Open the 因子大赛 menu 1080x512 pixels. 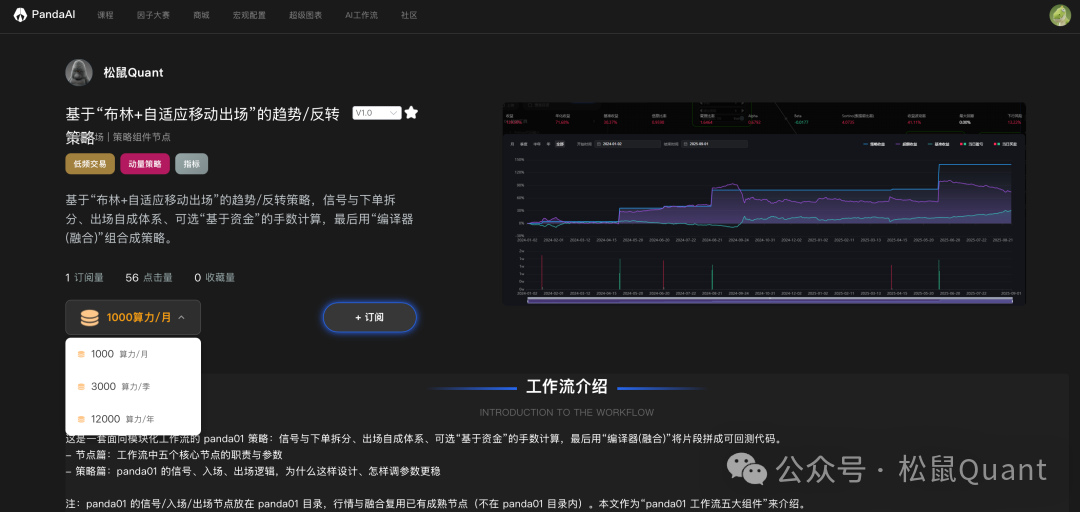coord(153,15)
